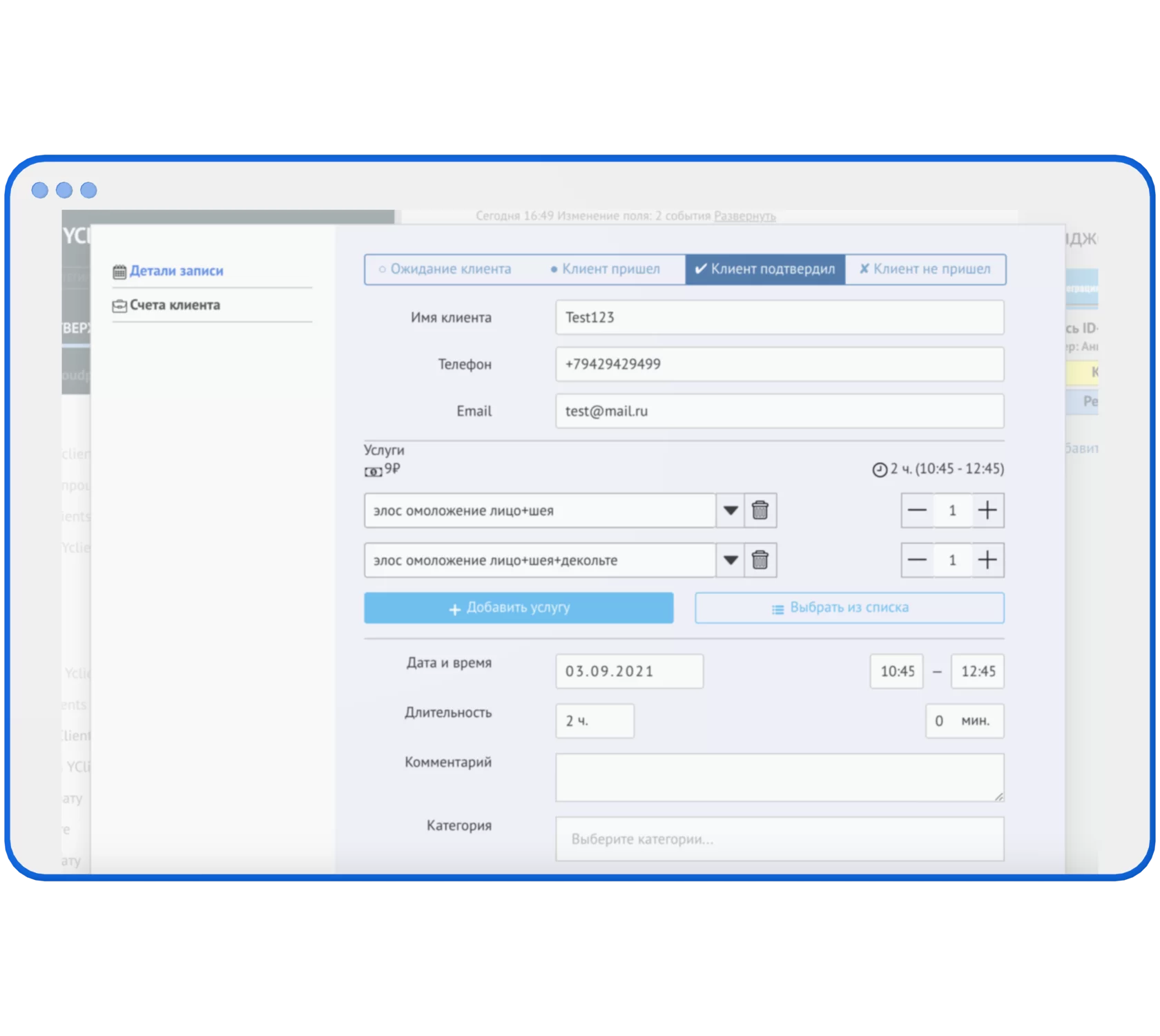The image size is (1160, 1036).
Task: Delete service элос омоложение лицо+шея
Action: 760,510
